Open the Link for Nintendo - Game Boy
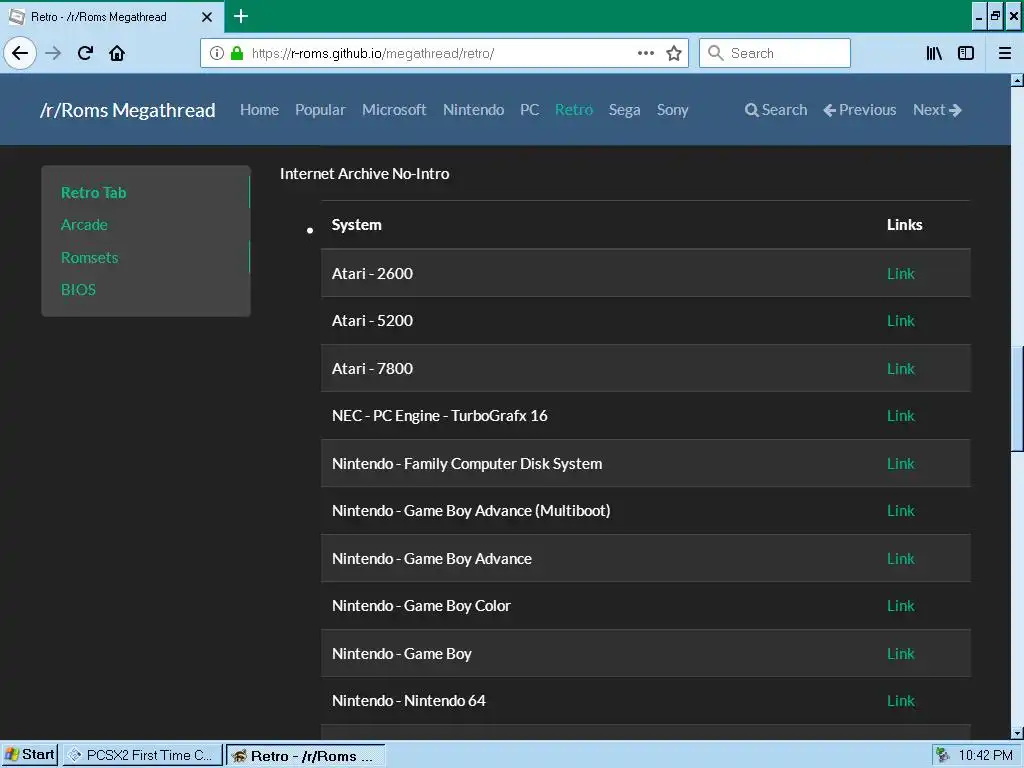The image size is (1024, 768). (901, 654)
